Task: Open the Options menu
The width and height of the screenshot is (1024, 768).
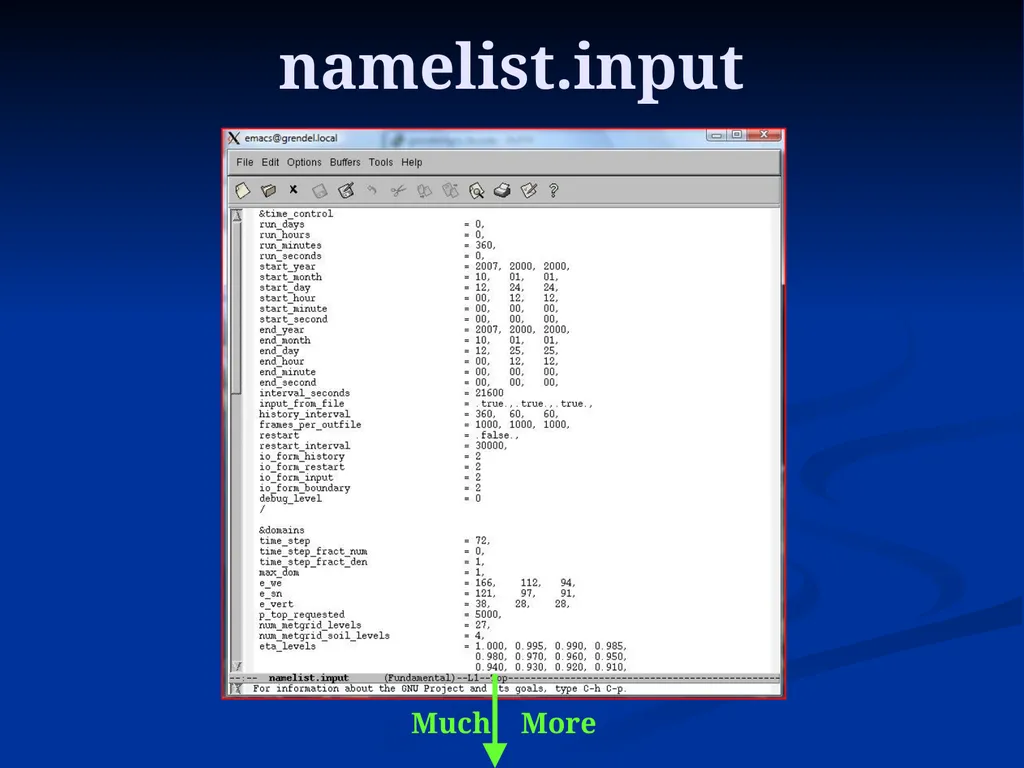Action: (x=304, y=162)
